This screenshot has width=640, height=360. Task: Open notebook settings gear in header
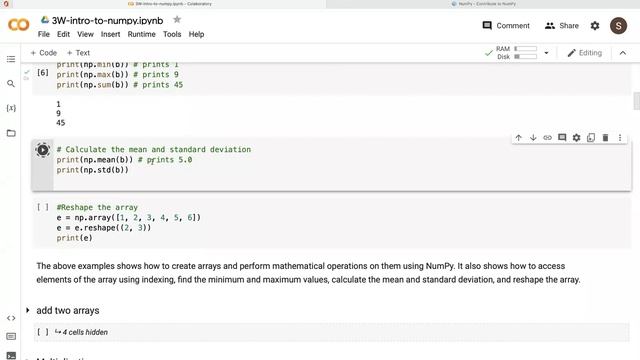(x=595, y=26)
